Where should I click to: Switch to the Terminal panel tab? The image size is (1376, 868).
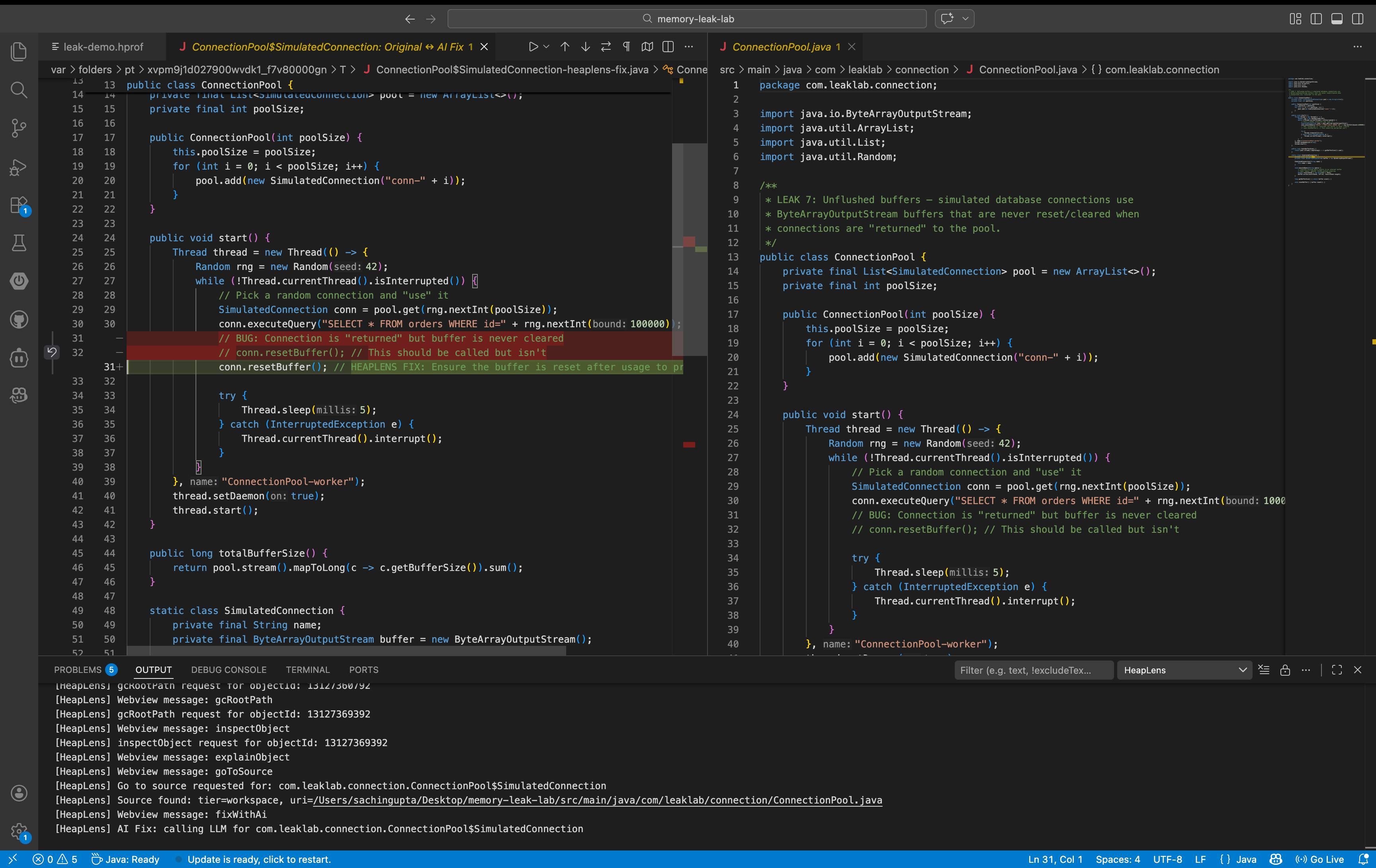point(307,670)
